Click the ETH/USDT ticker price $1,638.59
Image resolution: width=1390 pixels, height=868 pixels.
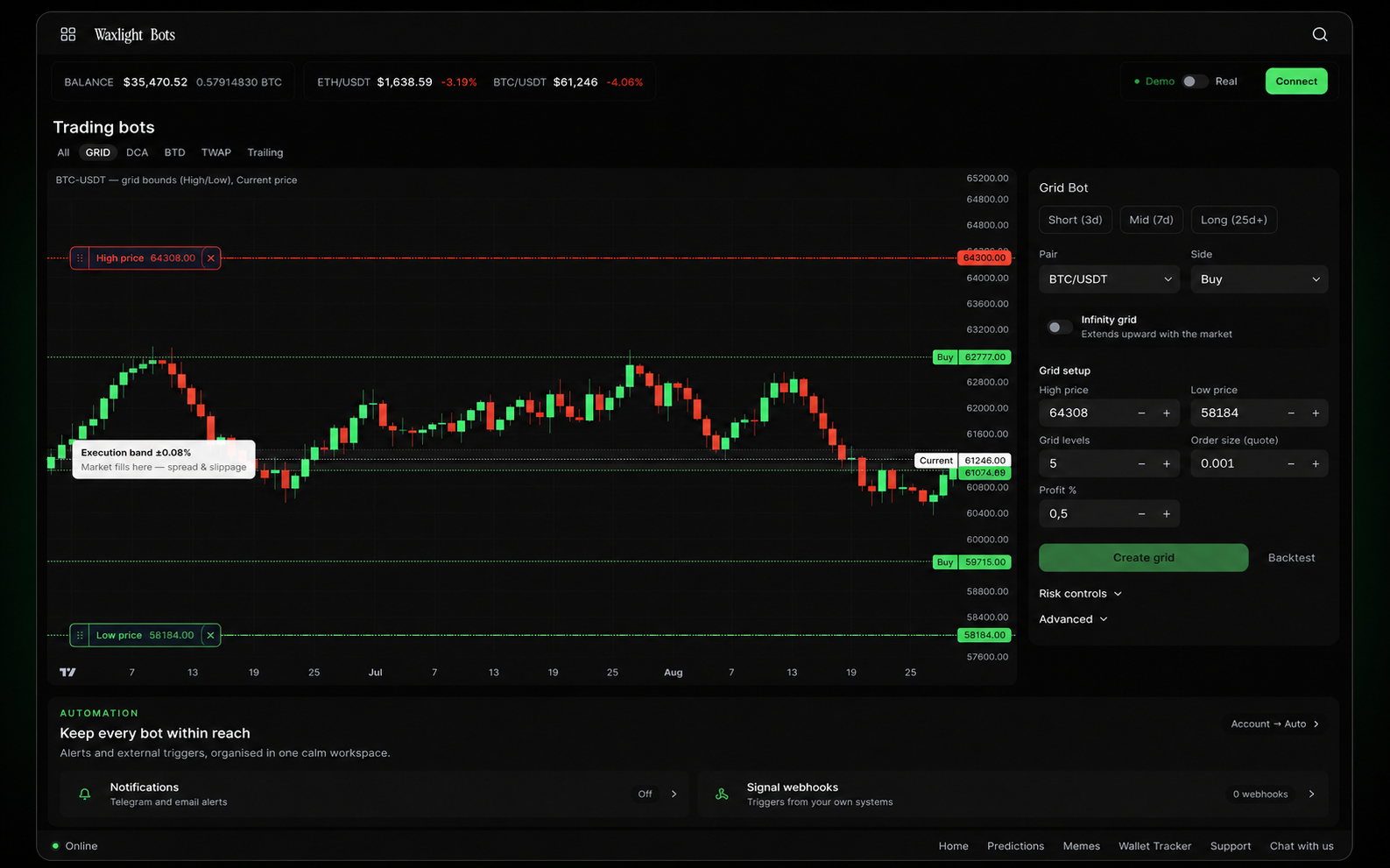(405, 82)
